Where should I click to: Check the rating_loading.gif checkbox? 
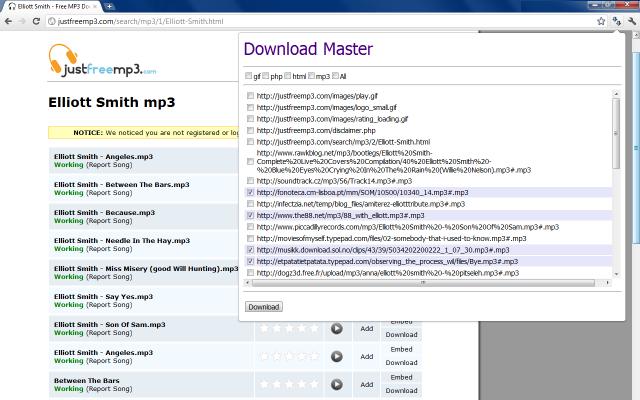[250, 118]
